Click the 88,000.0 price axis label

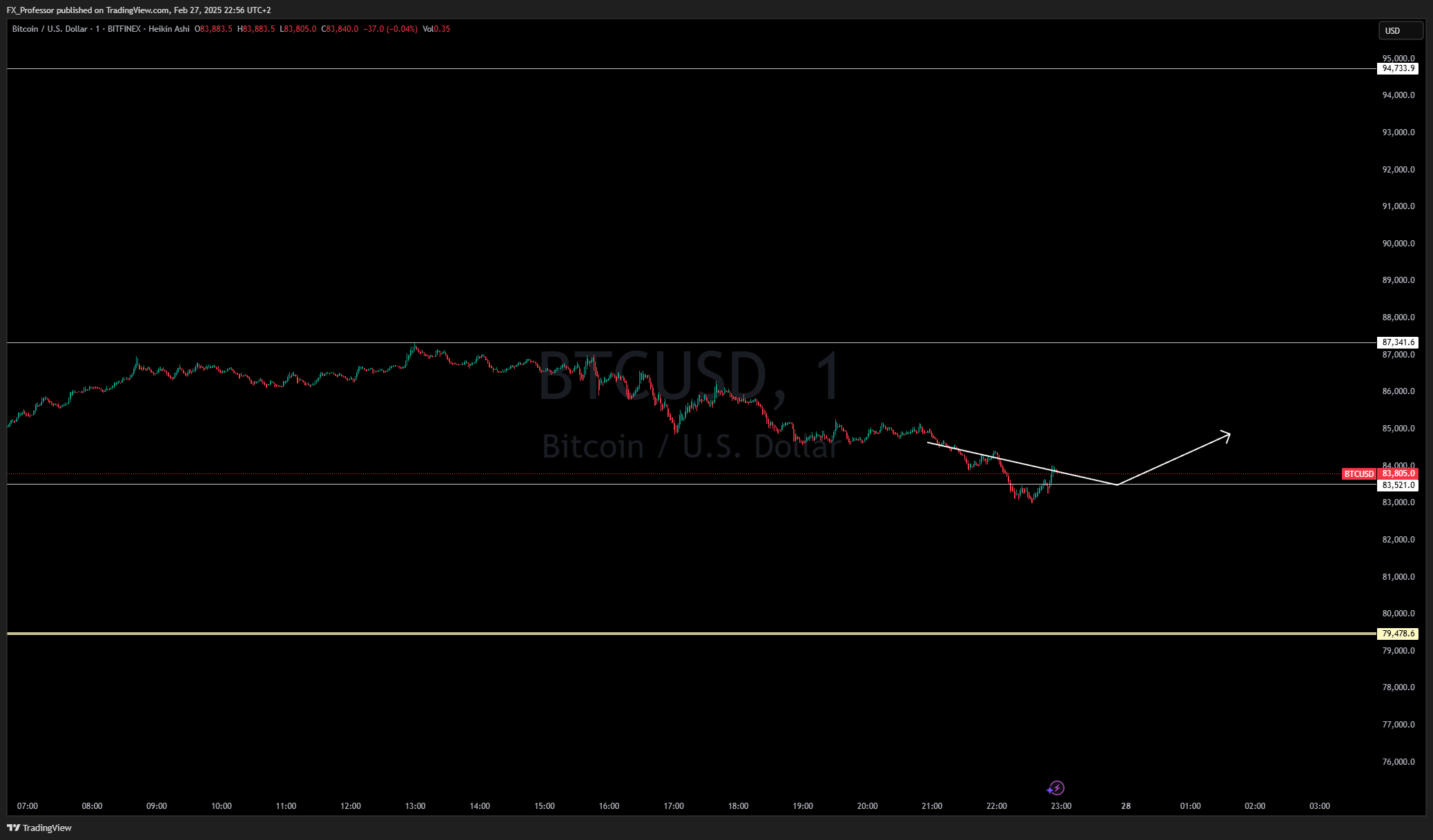click(1398, 317)
